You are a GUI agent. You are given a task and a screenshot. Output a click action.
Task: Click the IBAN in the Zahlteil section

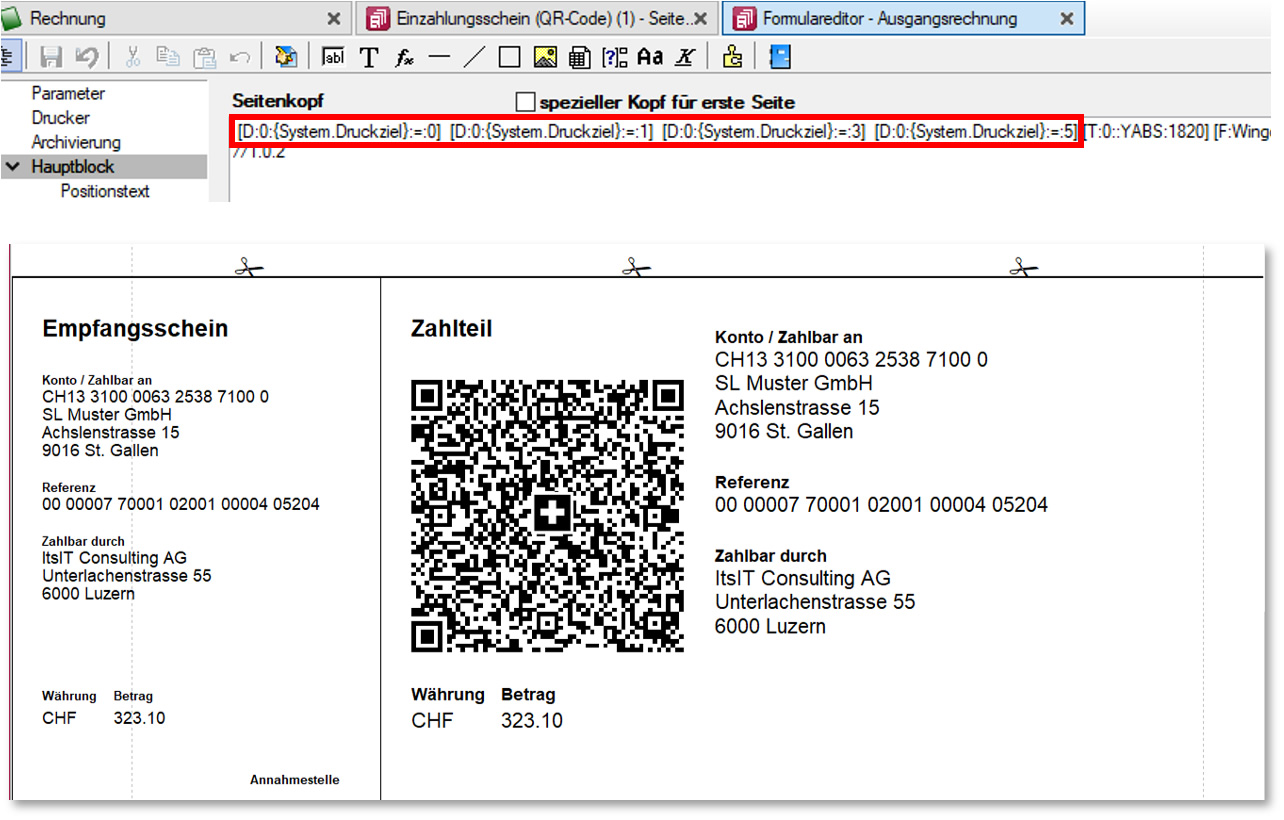(851, 359)
